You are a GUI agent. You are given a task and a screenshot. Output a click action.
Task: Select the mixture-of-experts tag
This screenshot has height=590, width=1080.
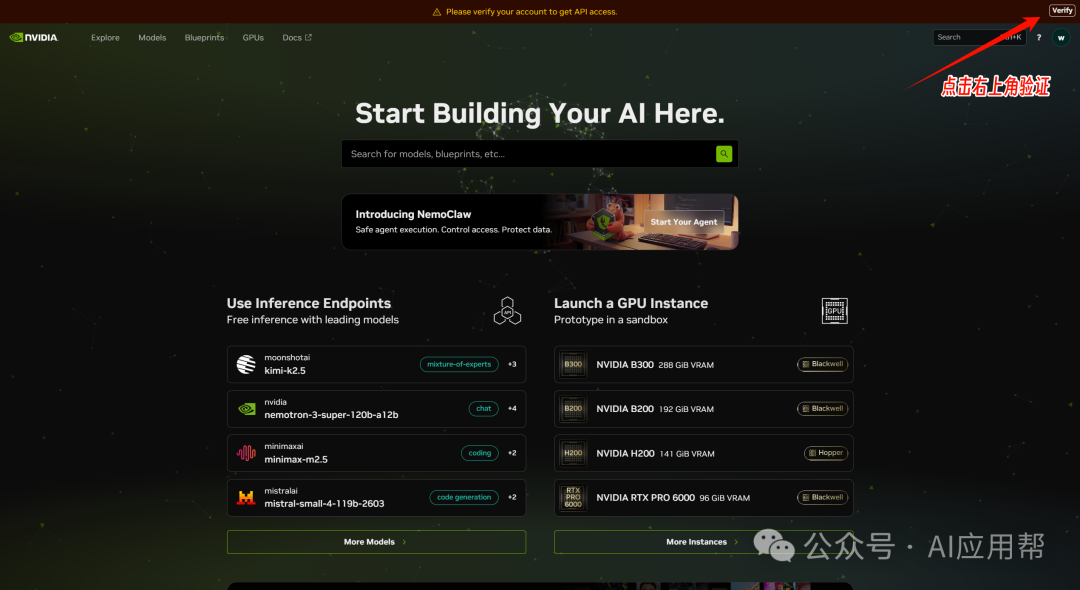click(459, 364)
